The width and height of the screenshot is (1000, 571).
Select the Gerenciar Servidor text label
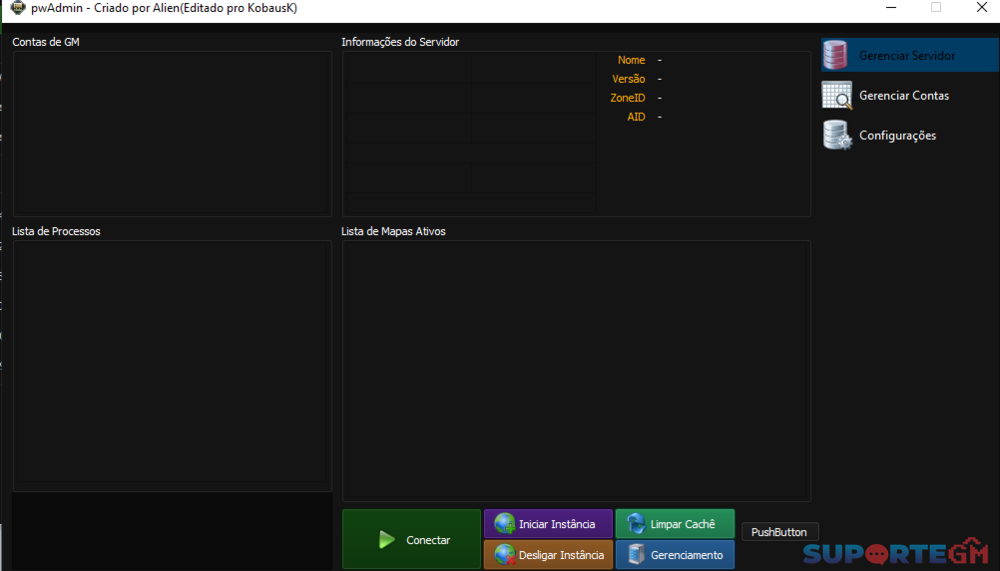coord(906,56)
